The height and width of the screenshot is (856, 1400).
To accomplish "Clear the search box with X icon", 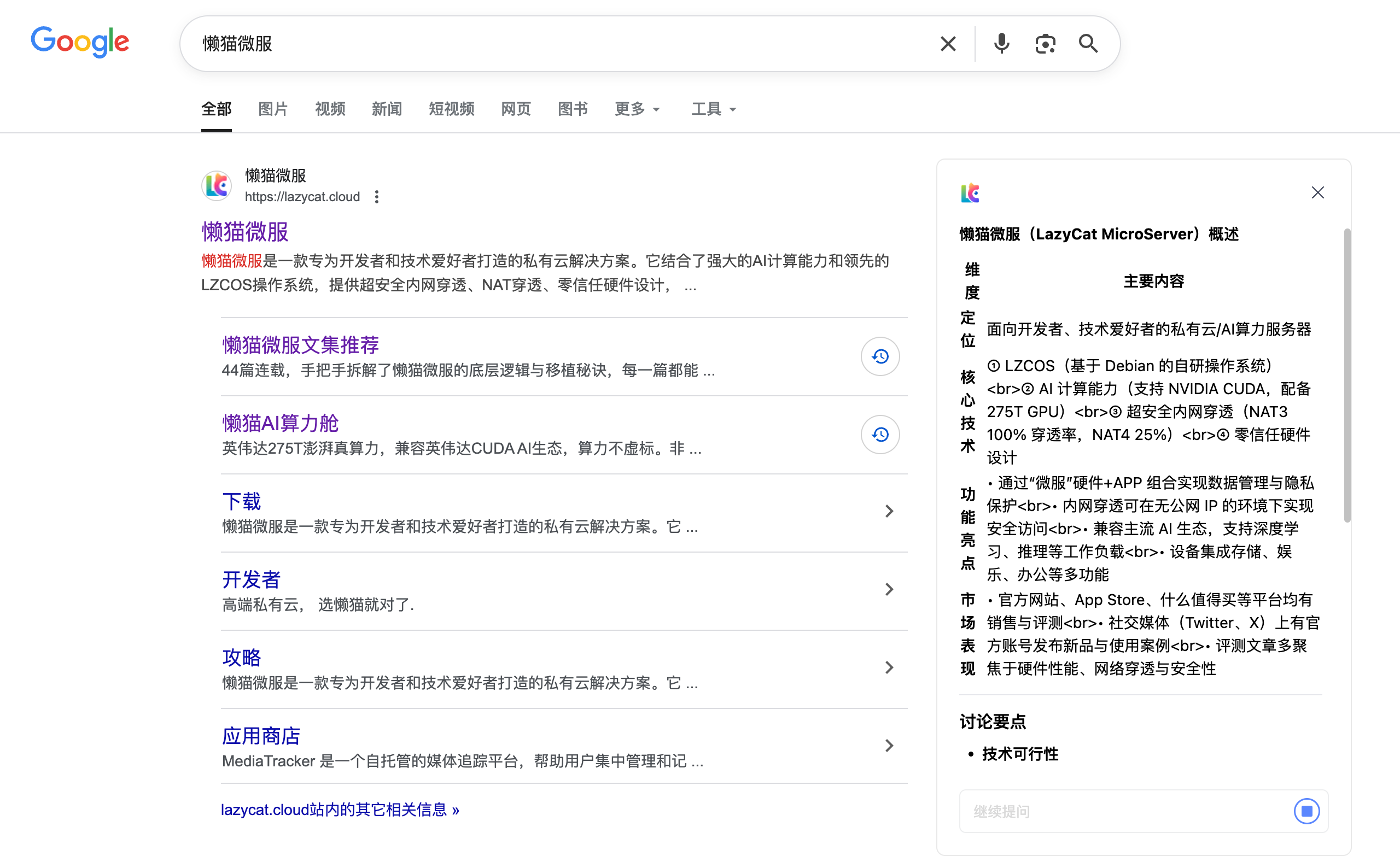I will (948, 44).
